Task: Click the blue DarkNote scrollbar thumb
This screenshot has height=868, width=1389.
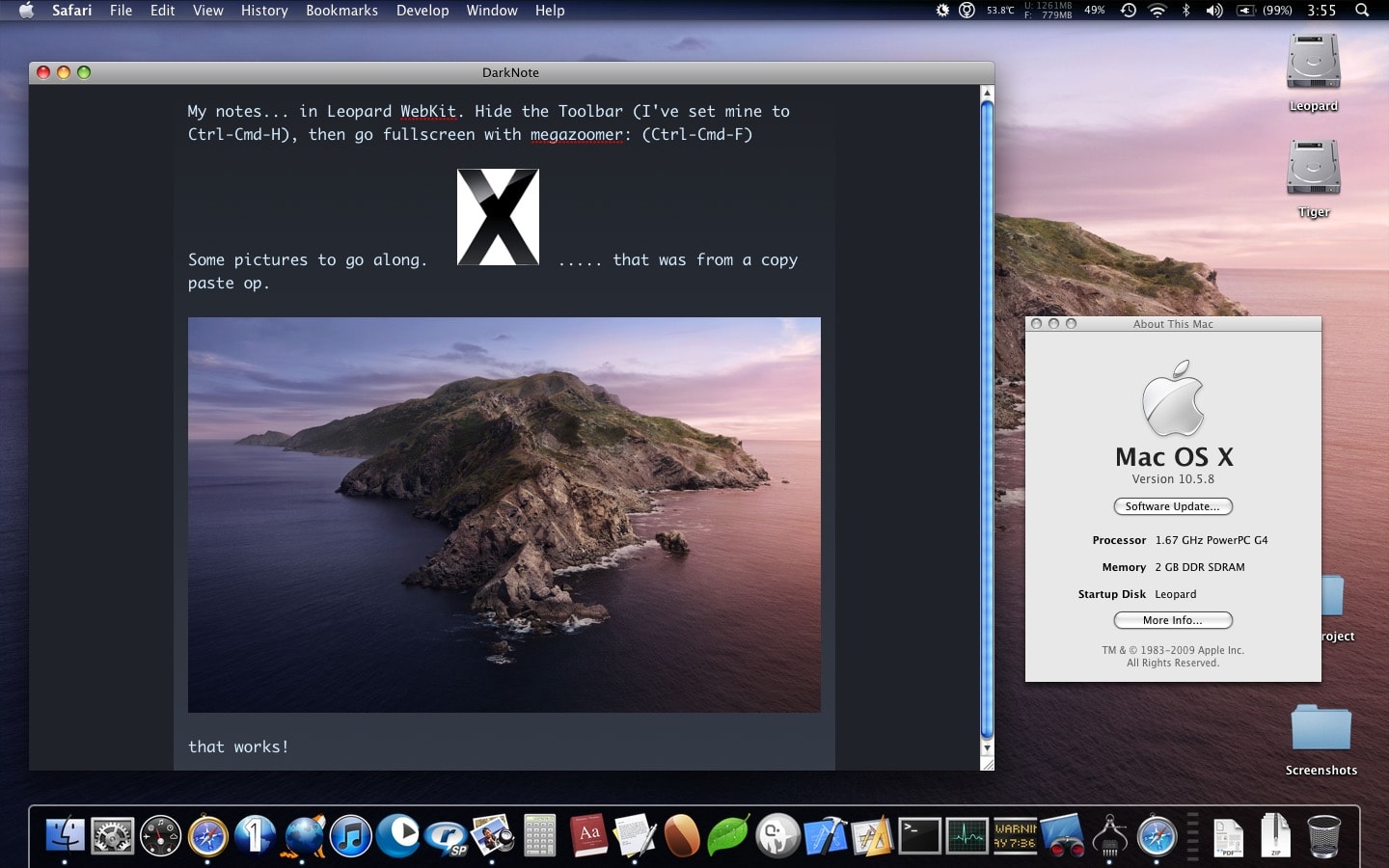Action: [987, 415]
